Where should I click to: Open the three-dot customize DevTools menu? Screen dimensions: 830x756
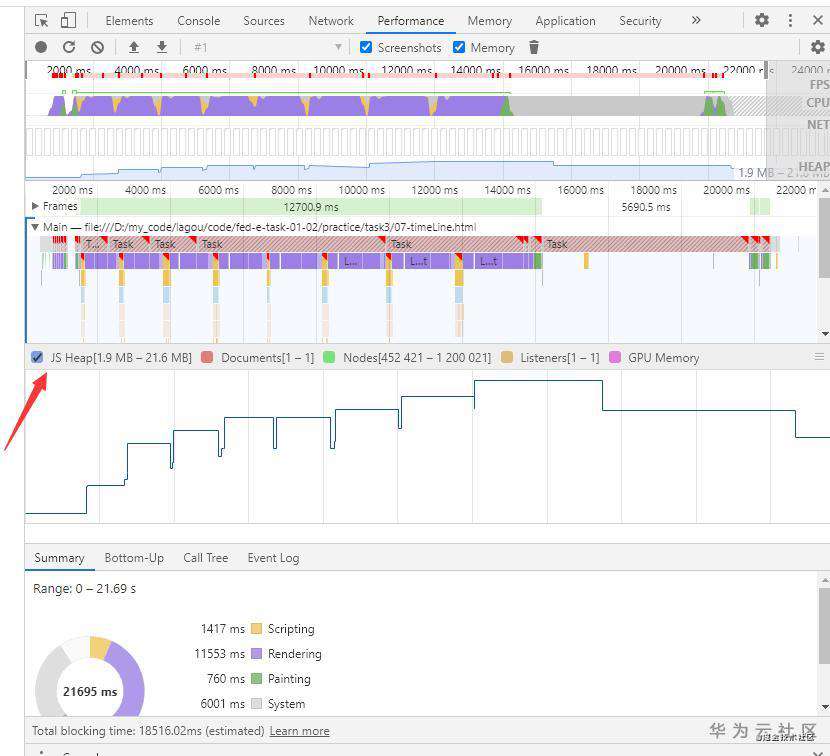pos(790,20)
